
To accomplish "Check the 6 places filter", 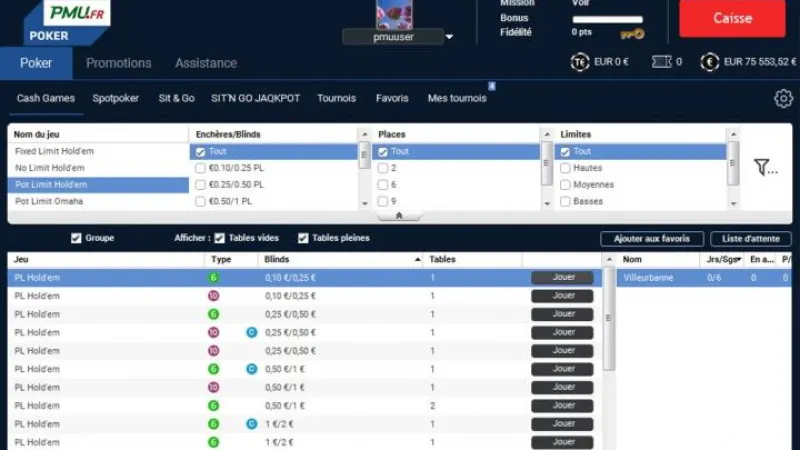I will [383, 185].
